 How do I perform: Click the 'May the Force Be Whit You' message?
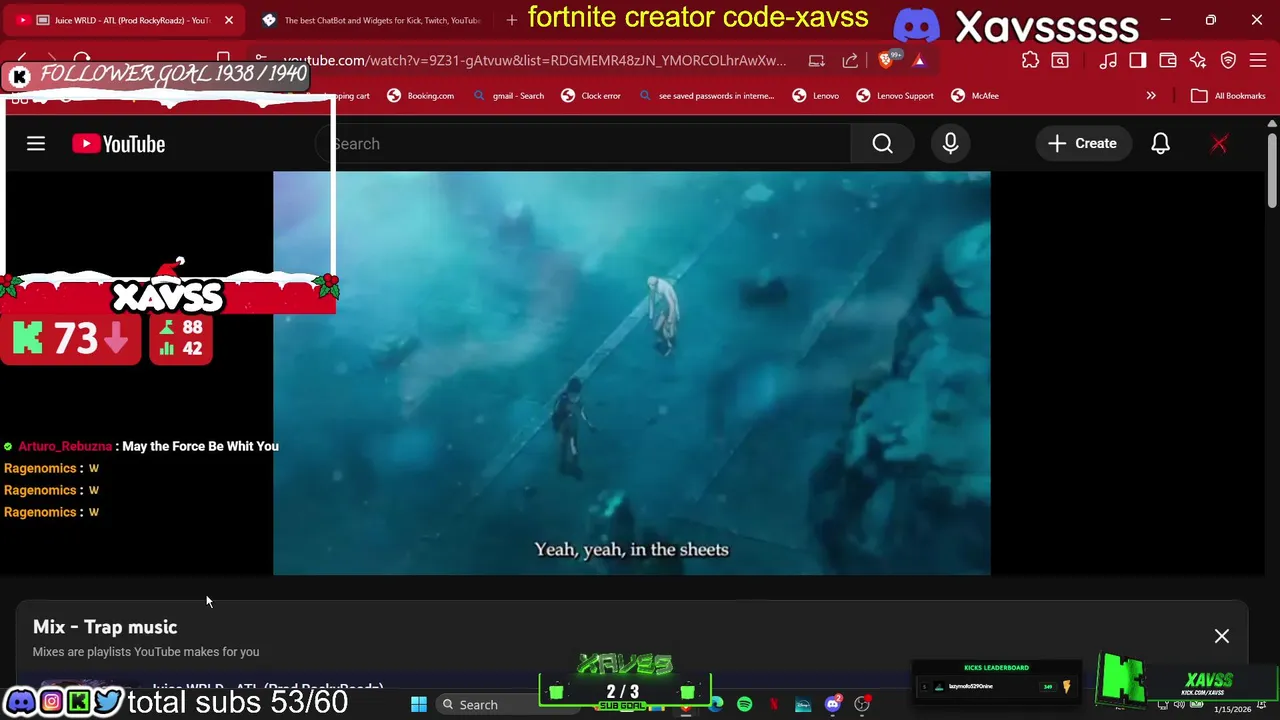click(200, 446)
